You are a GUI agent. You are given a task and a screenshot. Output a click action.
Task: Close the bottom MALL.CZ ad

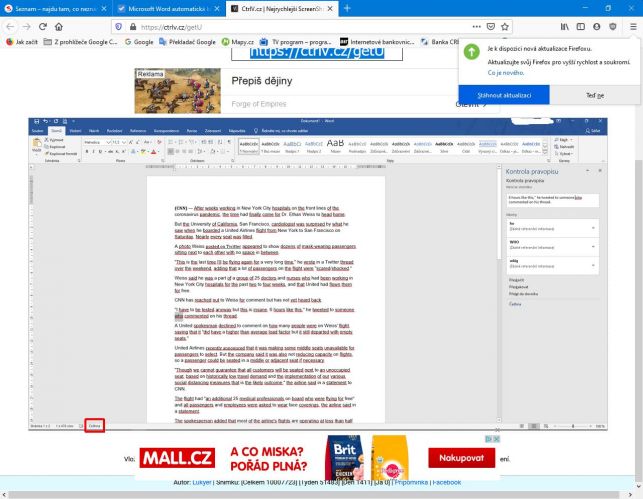click(x=496, y=439)
